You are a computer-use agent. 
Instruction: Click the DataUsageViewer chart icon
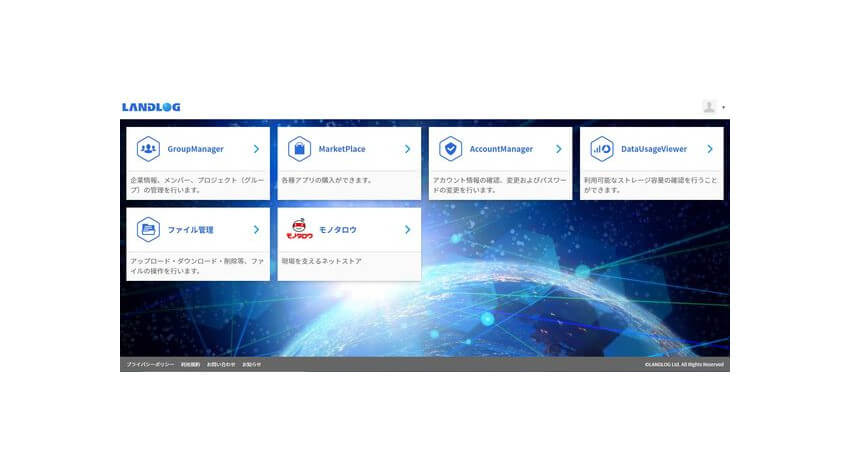(602, 149)
